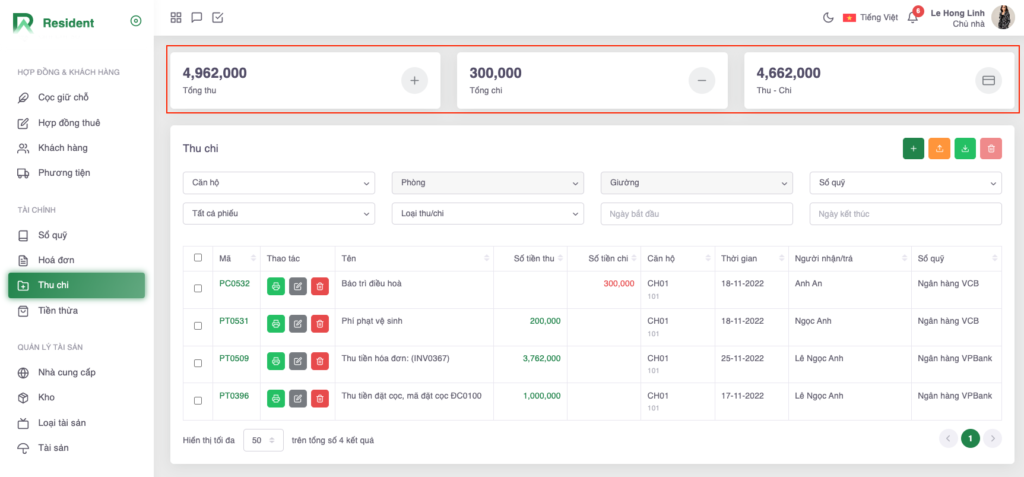
Task: Toggle dark mode moon icon
Action: click(x=828, y=18)
